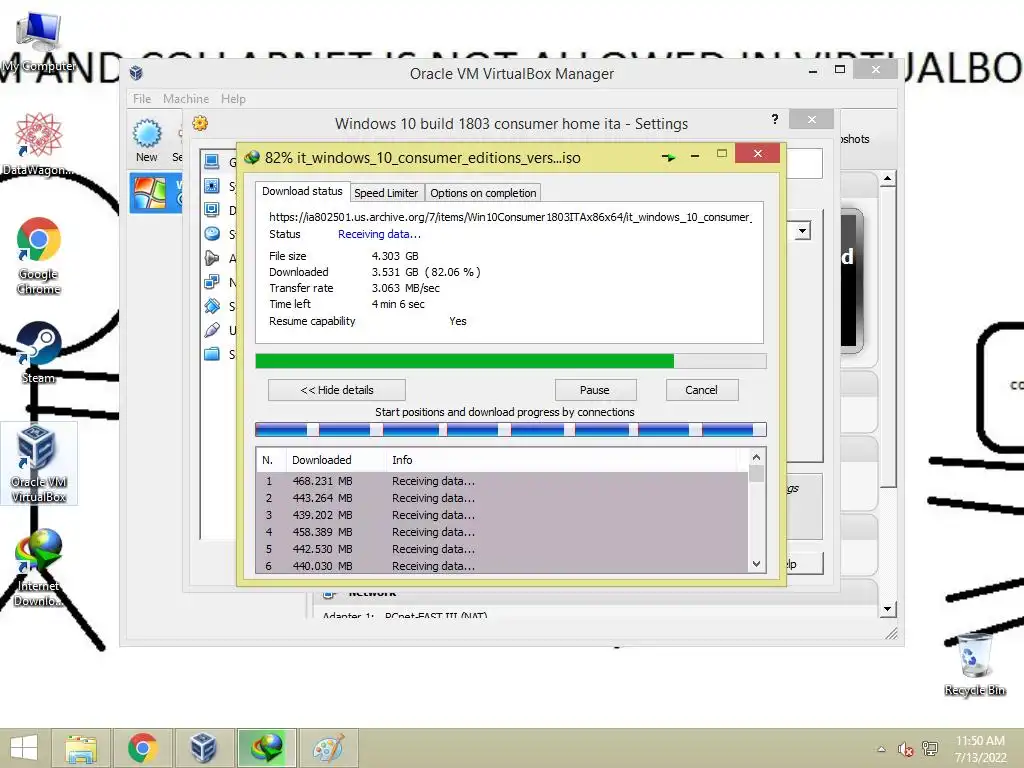Click the VirtualBox details pane scroll down arrow
Viewport: 1024px width, 768px height.
coord(888,609)
